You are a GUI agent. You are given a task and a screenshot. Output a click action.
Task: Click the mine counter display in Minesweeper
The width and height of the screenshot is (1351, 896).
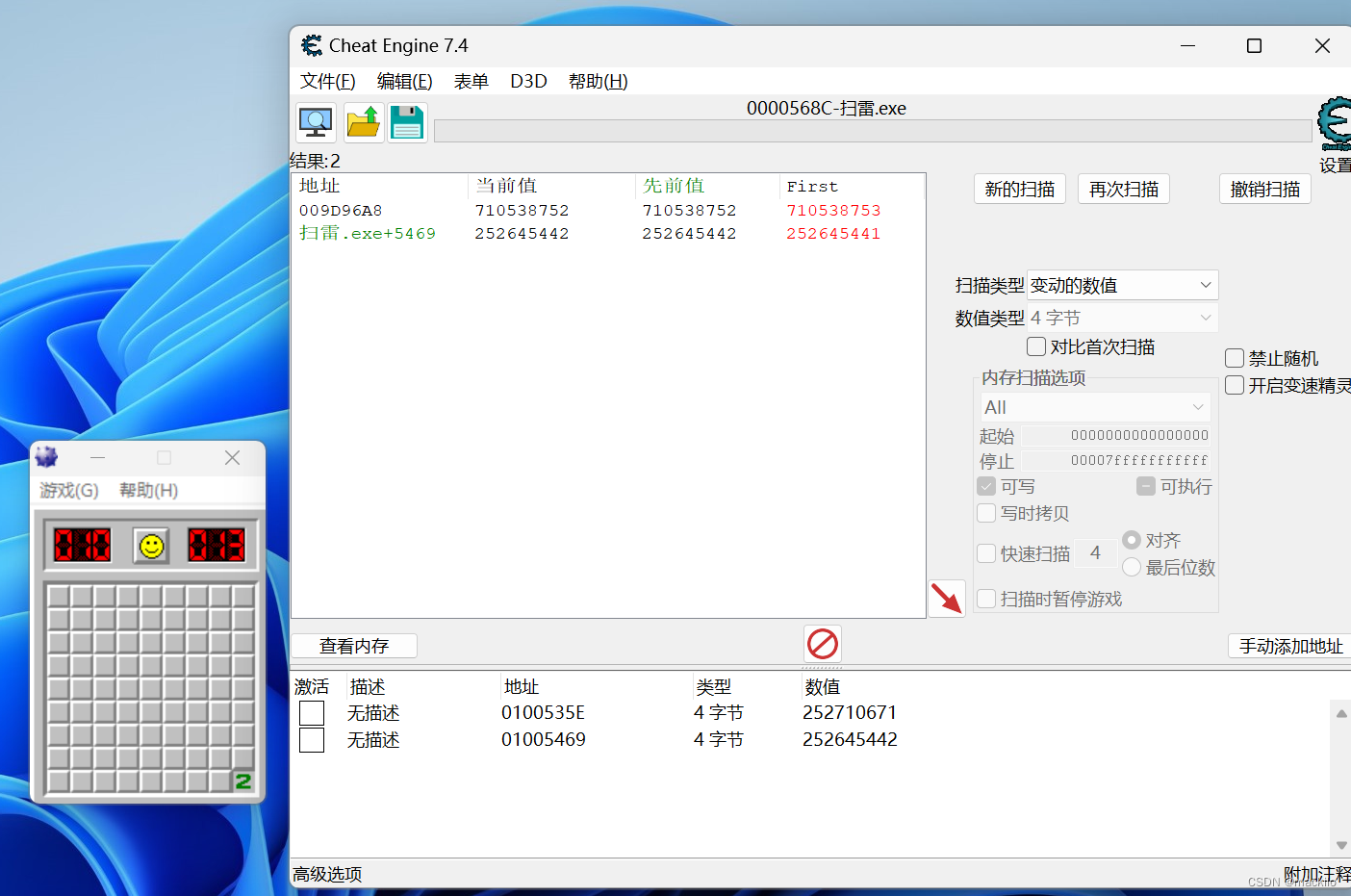coord(83,546)
